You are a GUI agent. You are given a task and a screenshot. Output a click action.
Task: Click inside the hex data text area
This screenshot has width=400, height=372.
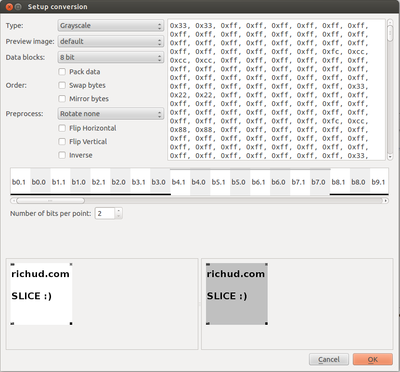(x=277, y=90)
